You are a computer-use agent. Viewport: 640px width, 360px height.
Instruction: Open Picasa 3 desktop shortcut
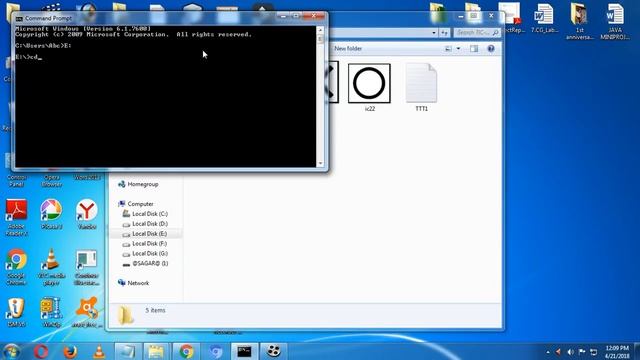(51, 214)
